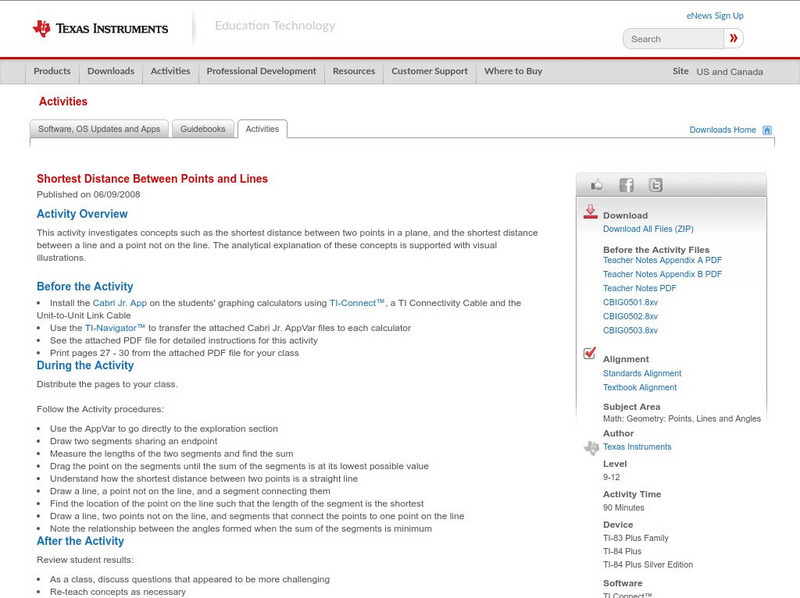Select the Activities tab

click(262, 129)
